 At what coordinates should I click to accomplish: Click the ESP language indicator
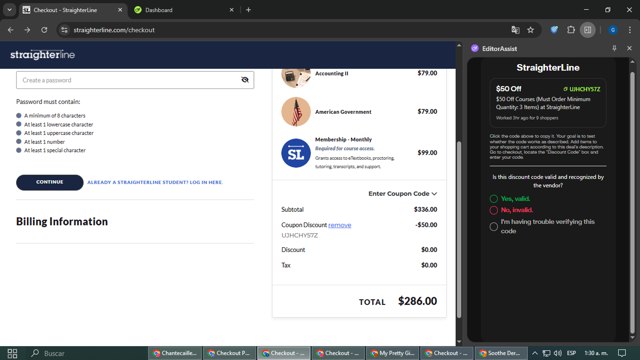pyautogui.click(x=571, y=353)
